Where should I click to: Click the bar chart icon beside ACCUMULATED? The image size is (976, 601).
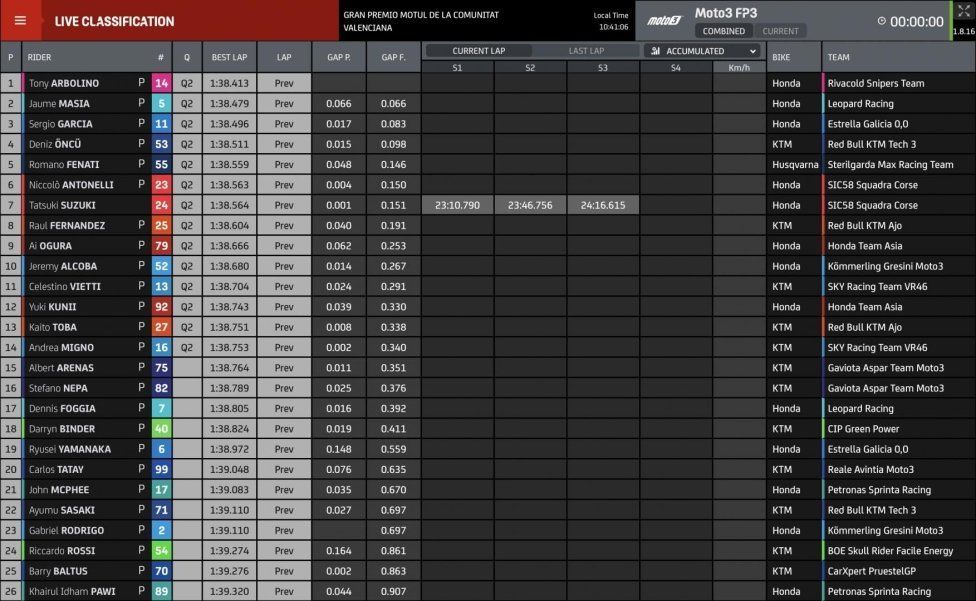coord(655,51)
